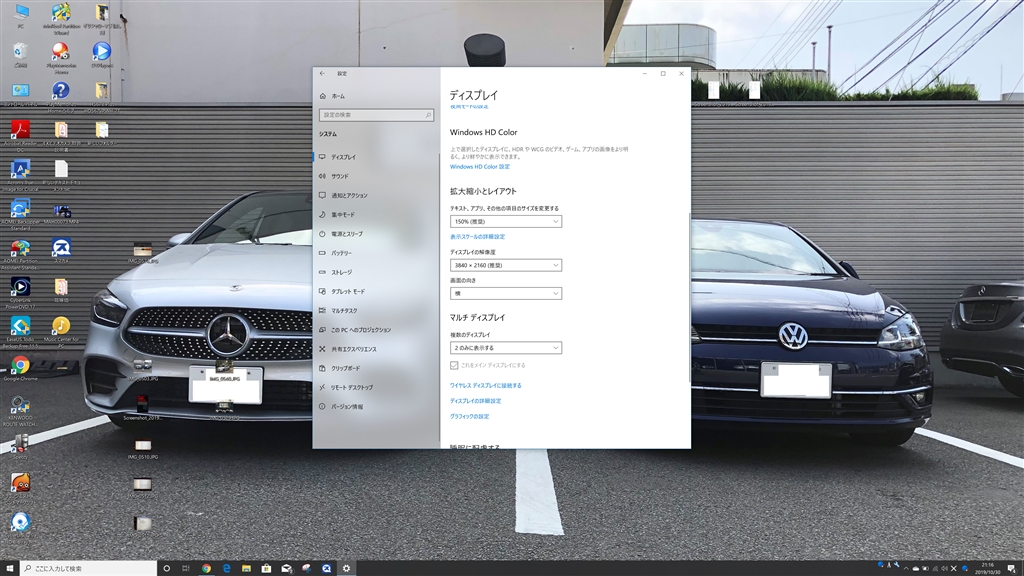Select the Screenshot_2019 desktop file

[142, 408]
